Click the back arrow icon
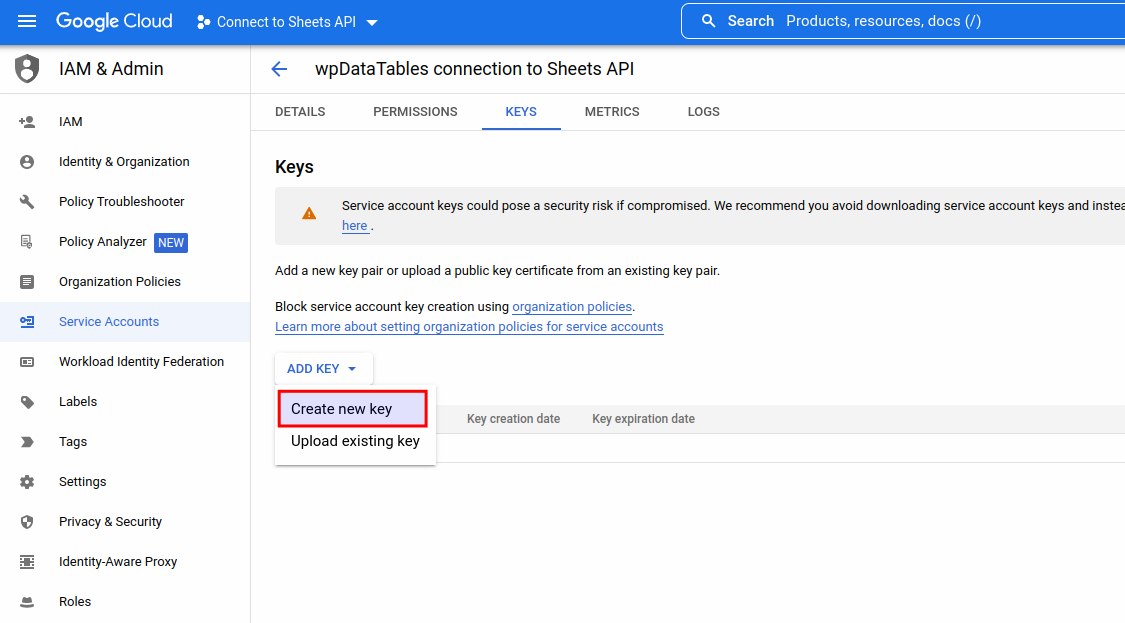This screenshot has height=623, width=1125. click(279, 69)
